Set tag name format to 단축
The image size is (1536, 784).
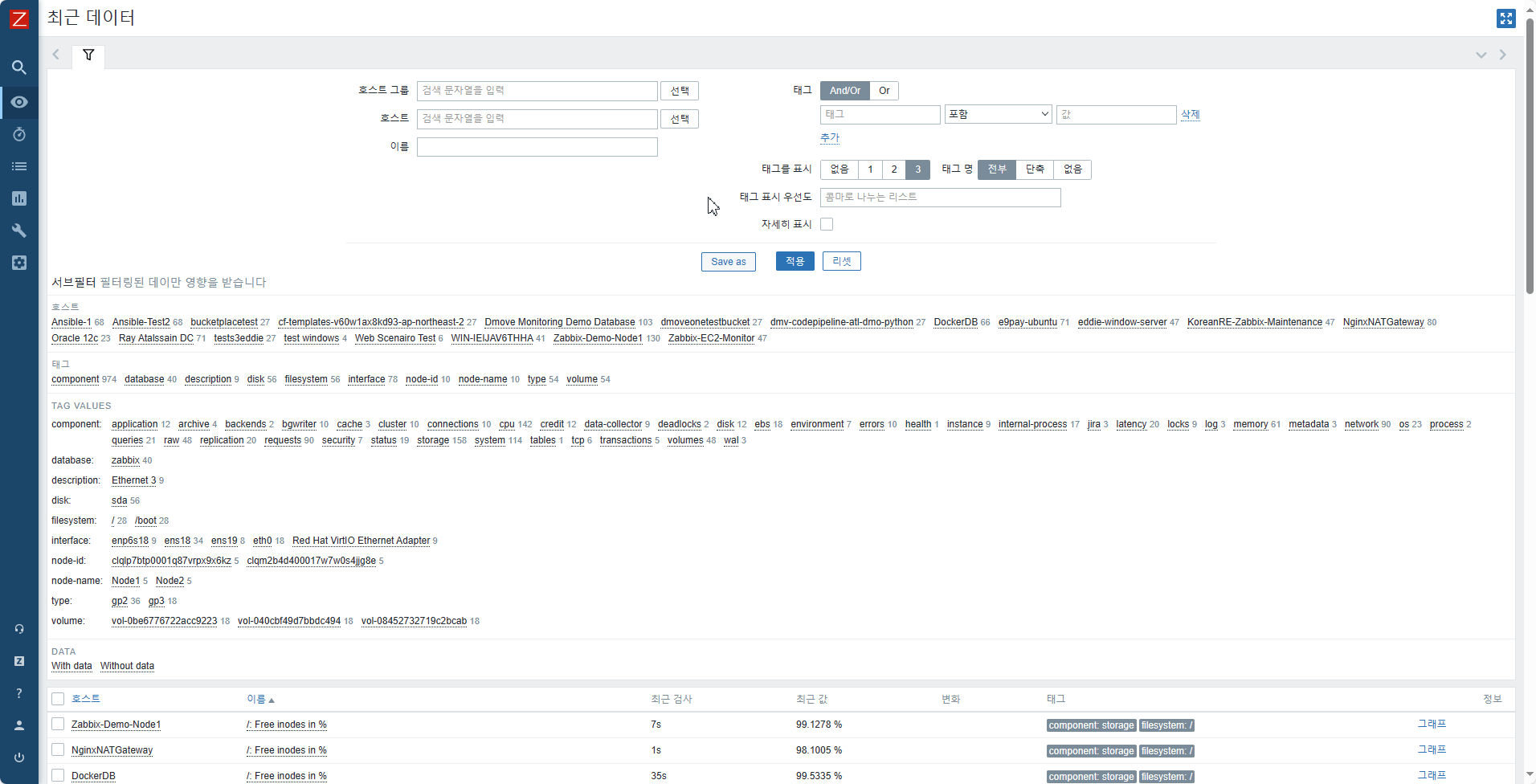click(1035, 169)
